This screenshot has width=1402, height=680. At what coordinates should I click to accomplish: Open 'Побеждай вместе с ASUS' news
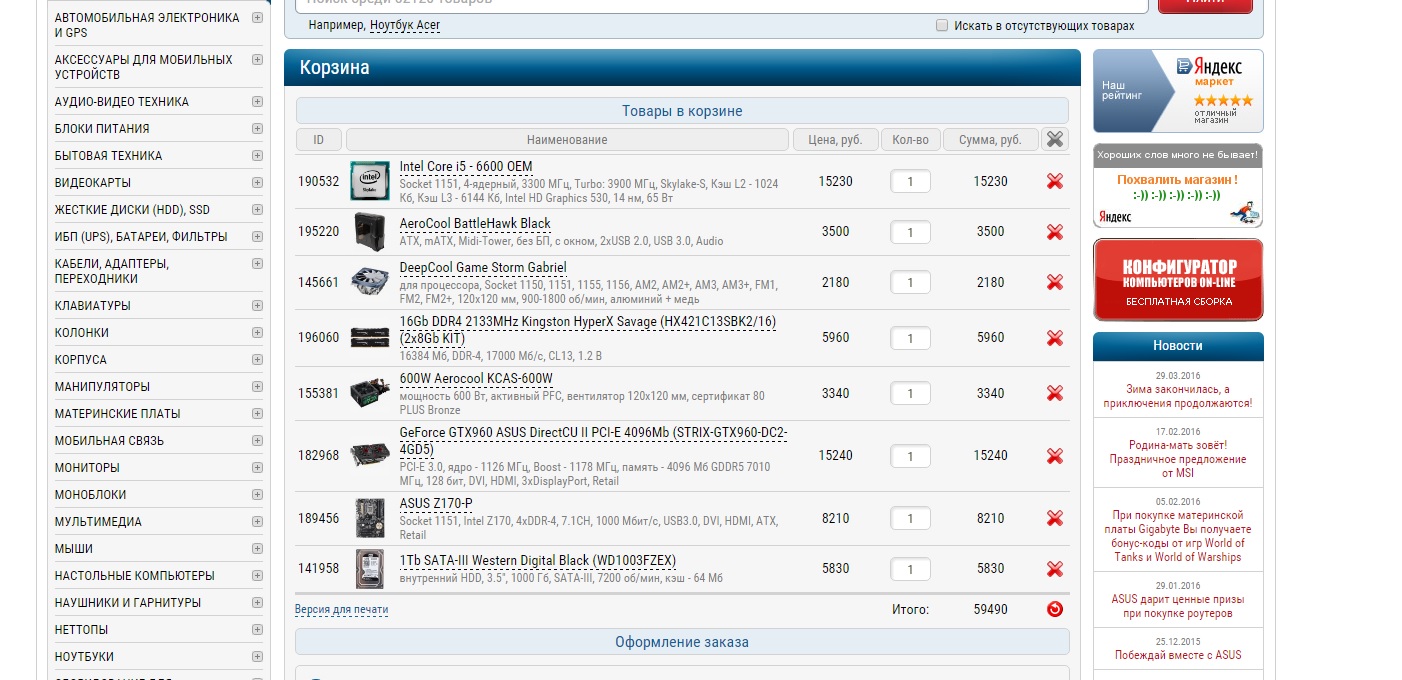(1178, 655)
